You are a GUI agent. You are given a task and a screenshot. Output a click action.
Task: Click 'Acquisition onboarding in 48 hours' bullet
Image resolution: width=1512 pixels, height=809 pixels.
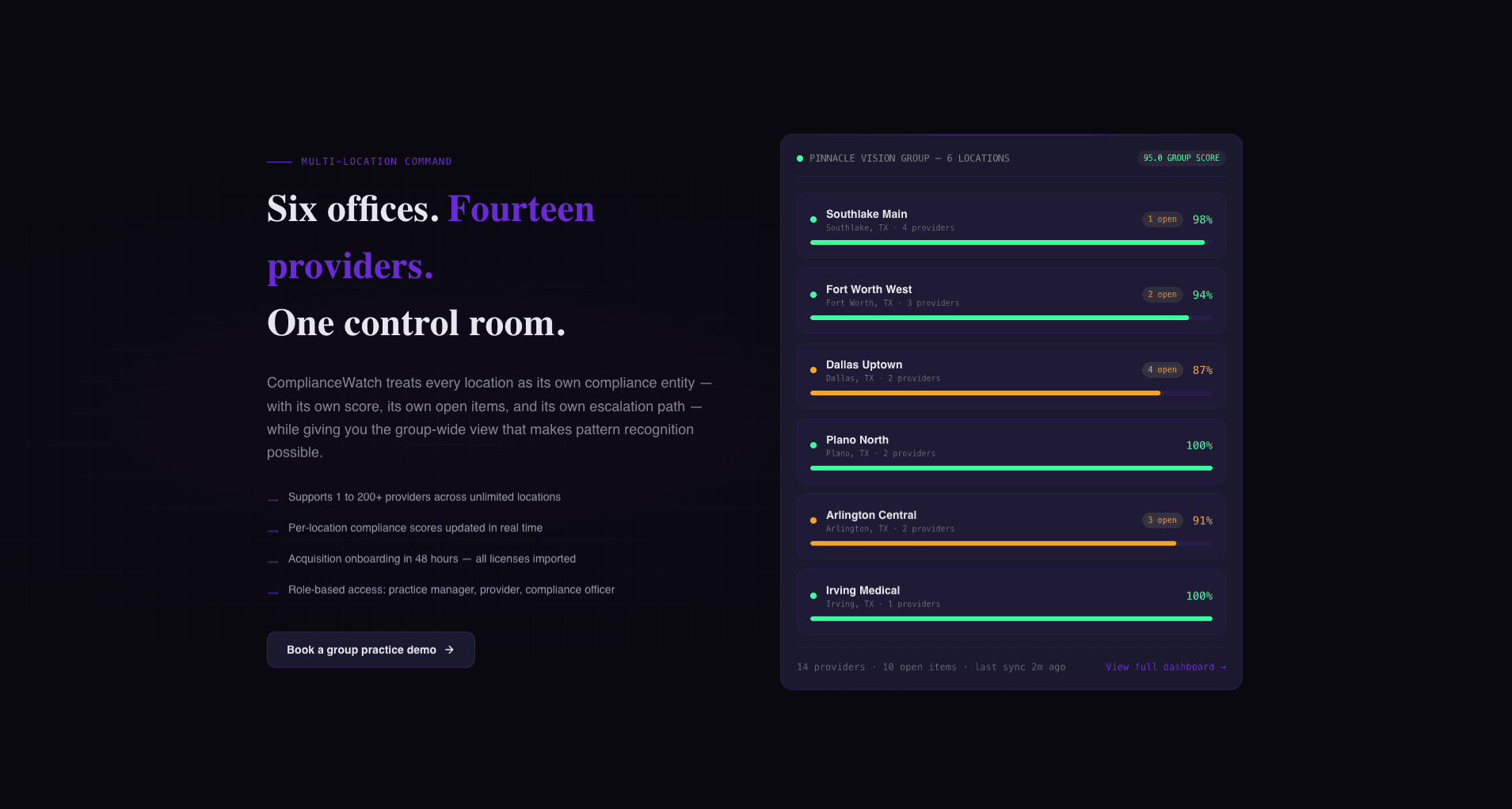point(432,559)
